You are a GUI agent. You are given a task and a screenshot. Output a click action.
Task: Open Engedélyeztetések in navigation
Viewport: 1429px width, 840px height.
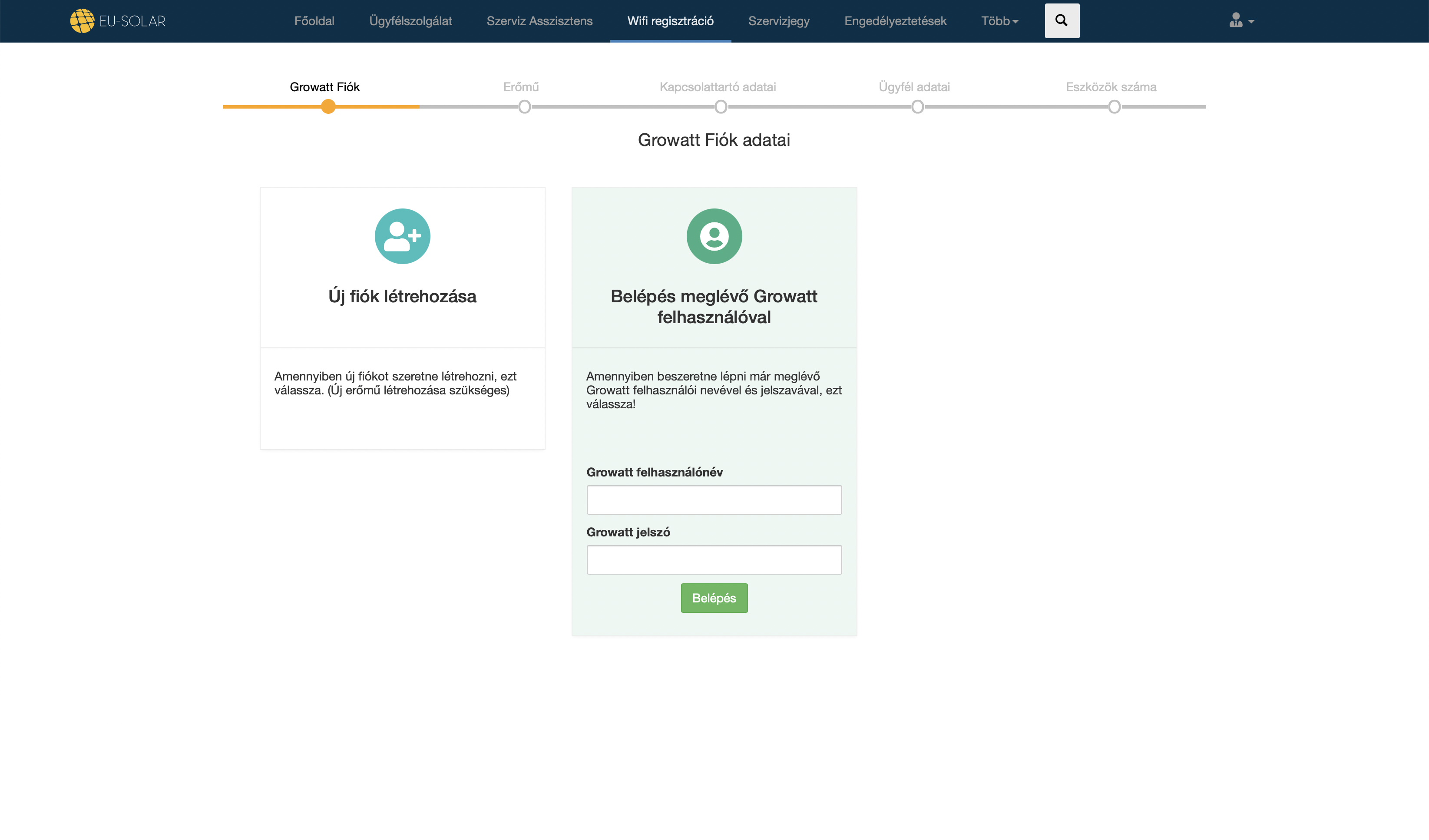tap(895, 21)
